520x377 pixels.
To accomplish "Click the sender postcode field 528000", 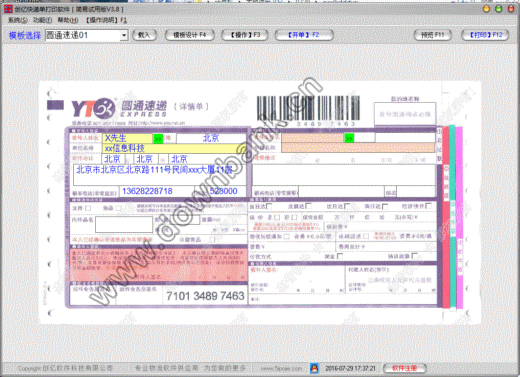I will tap(228, 191).
